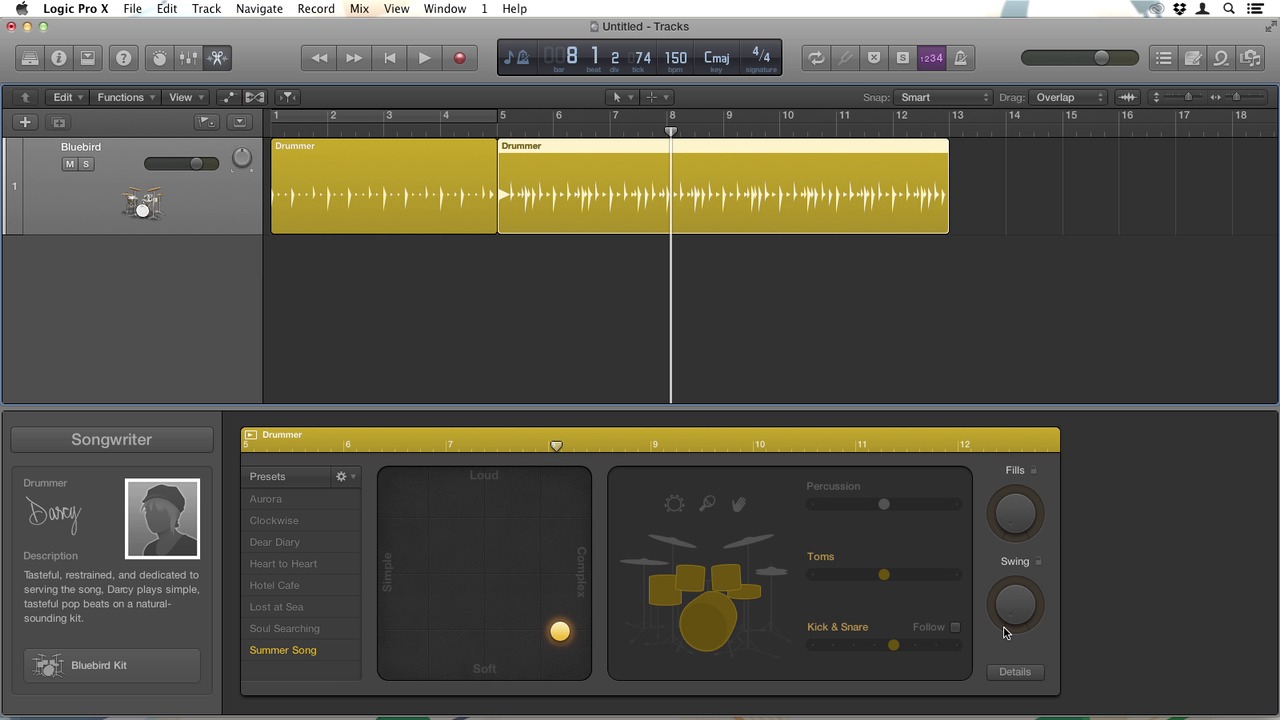This screenshot has width=1280, height=720.
Task: Click the Songwriter genre button
Action: [112, 440]
